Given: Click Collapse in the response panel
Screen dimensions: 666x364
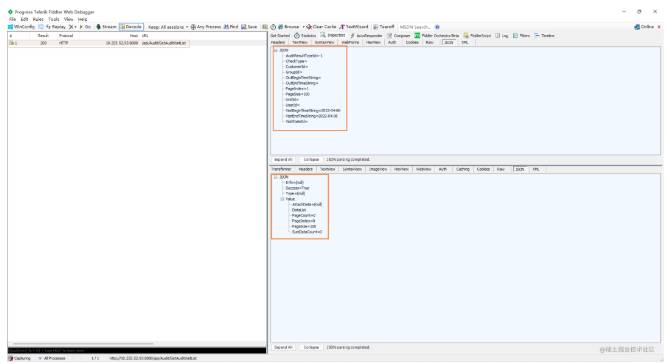Looking at the screenshot, I should point(311,347).
